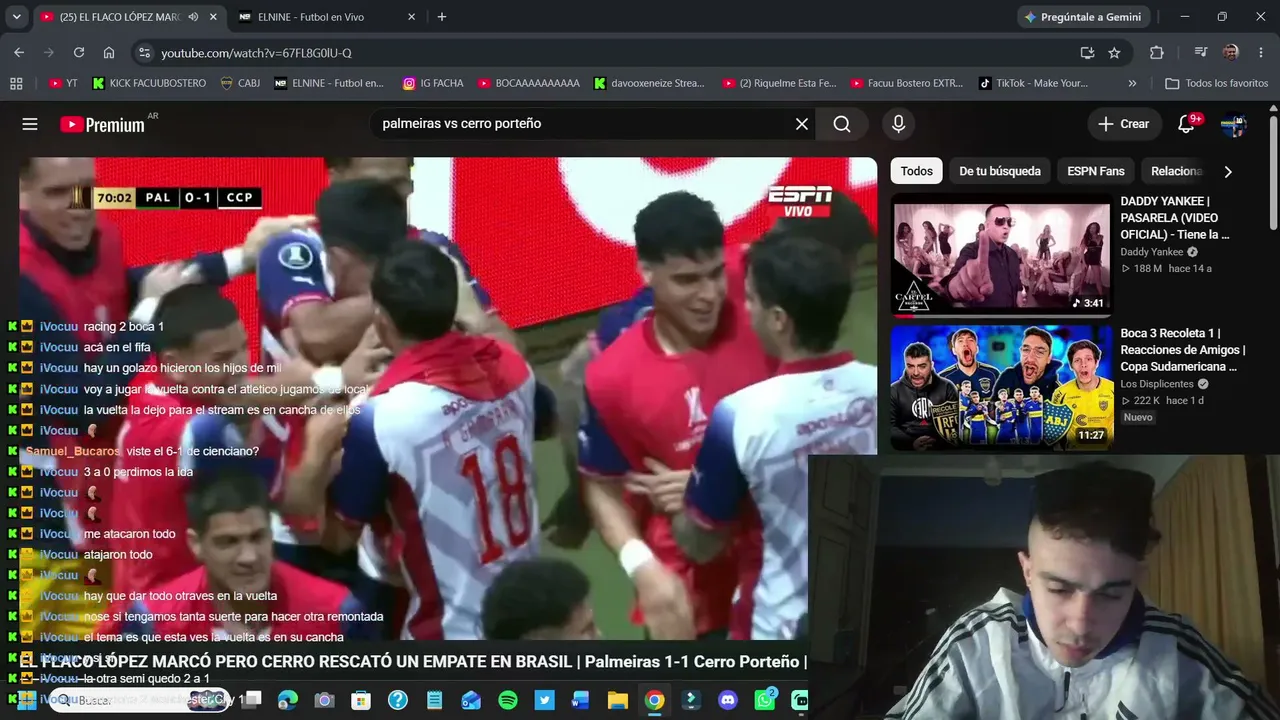Click the Palmeiras vs Cerro Porteño video player
Viewport: 1280px width, 720px height.
(448, 398)
